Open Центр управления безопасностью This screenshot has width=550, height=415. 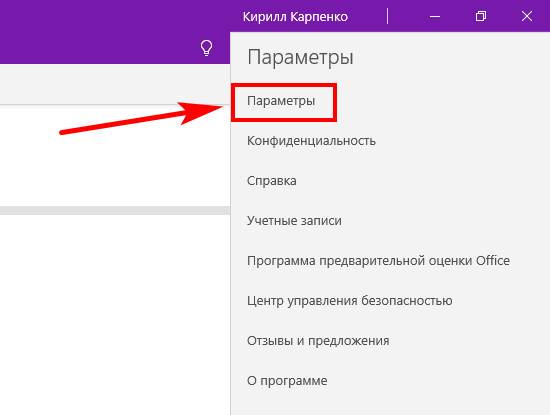coord(349,301)
